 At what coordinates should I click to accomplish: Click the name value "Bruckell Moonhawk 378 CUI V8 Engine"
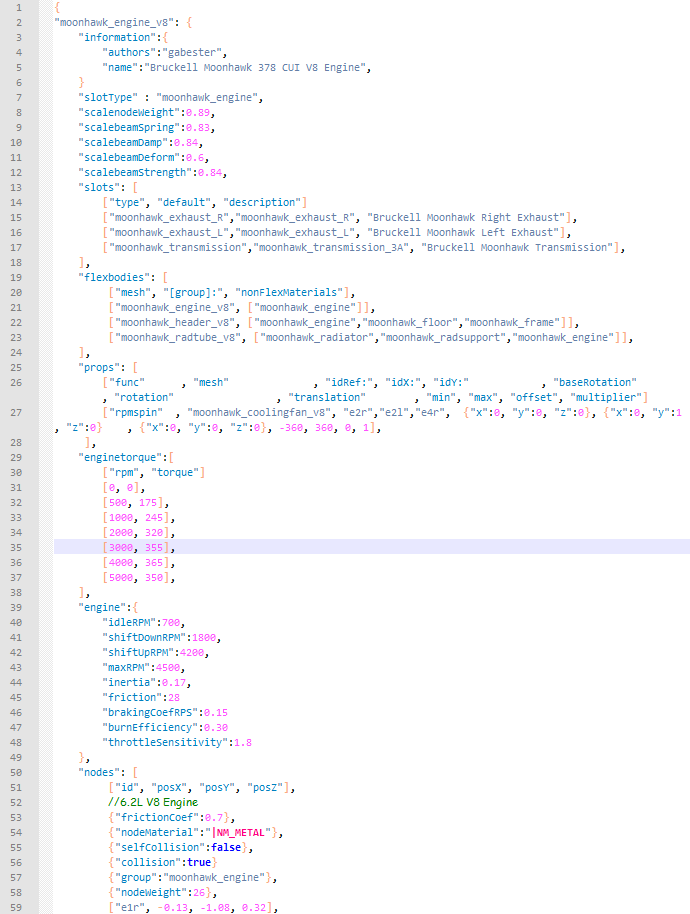click(255, 68)
